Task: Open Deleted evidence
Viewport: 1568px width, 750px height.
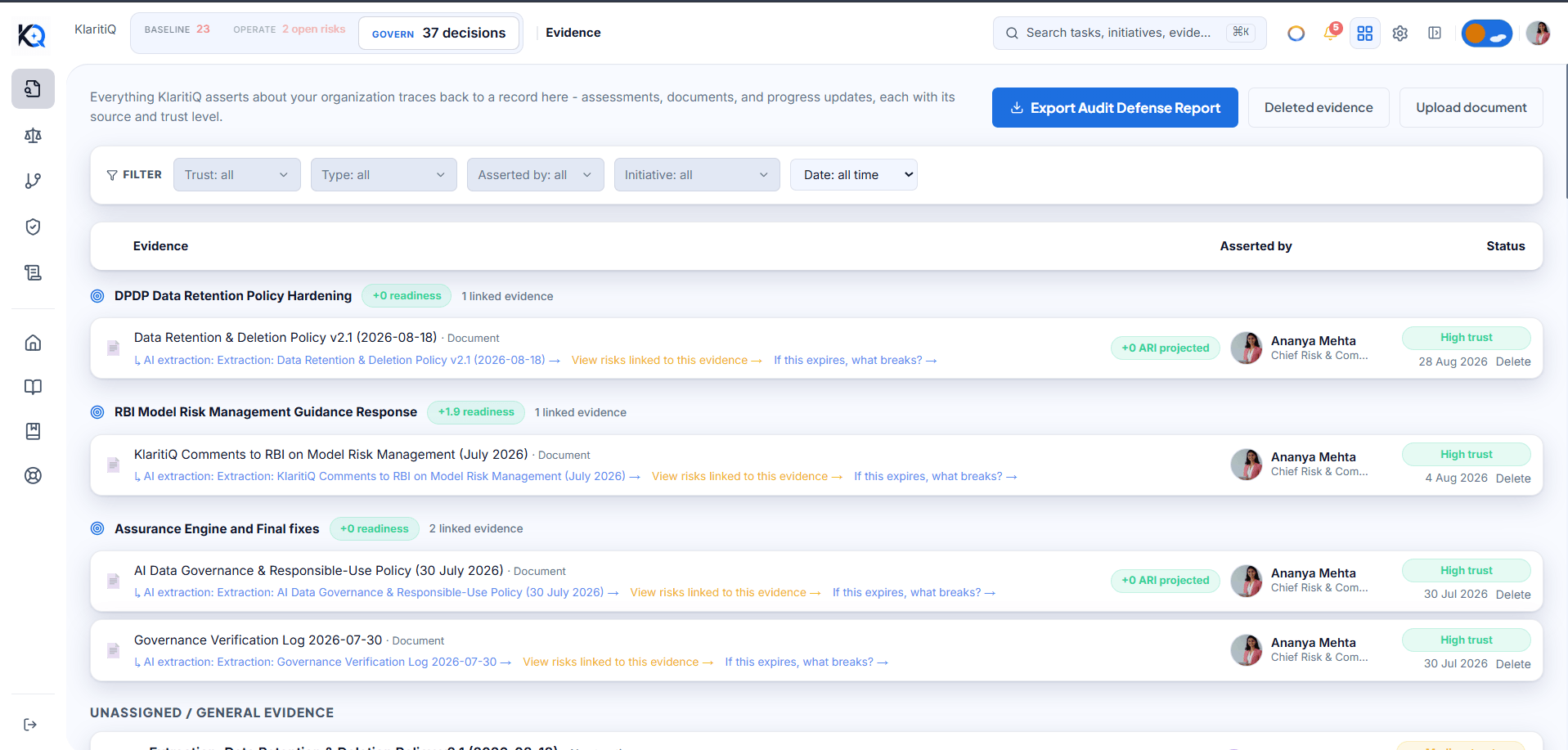Action: tap(1319, 108)
